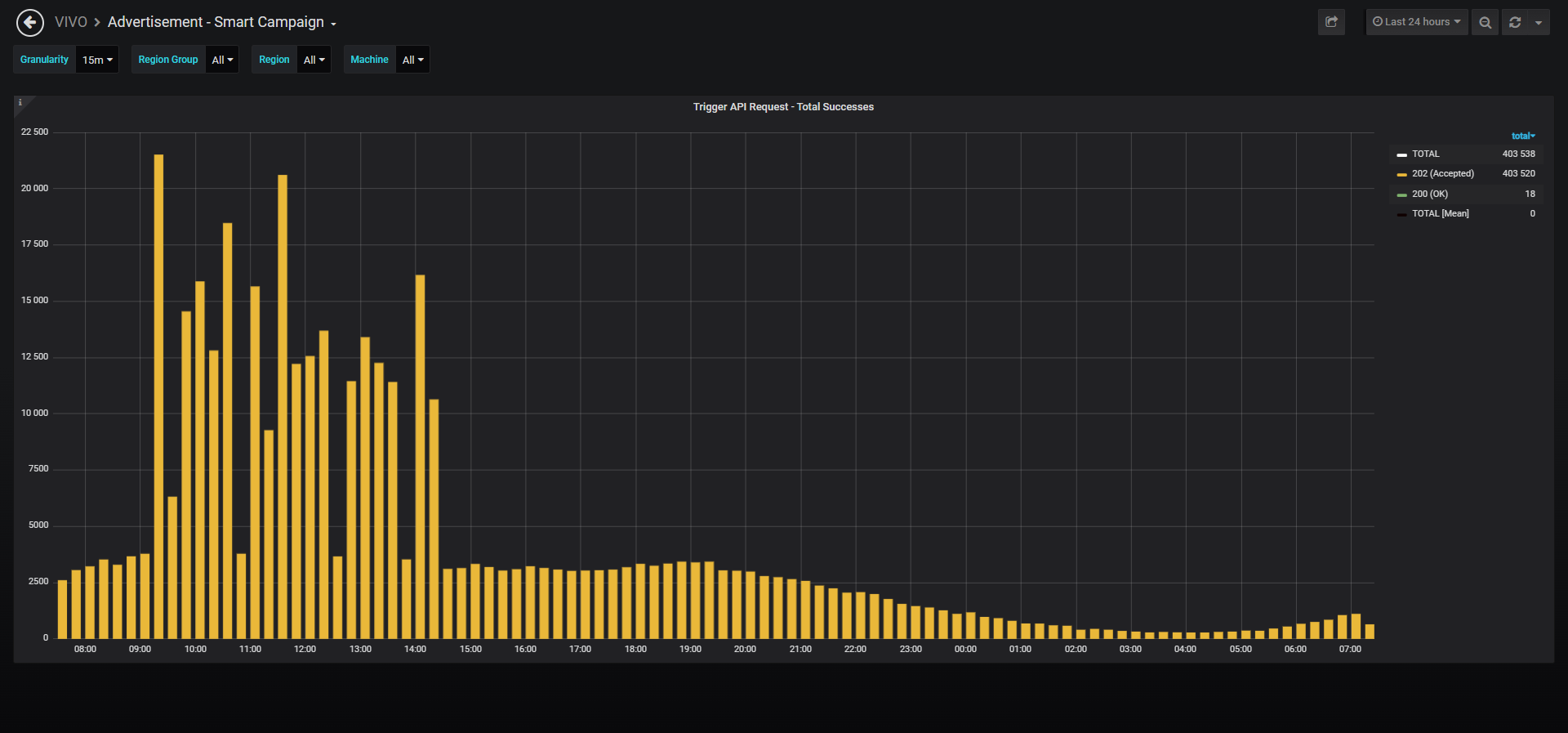Click the yellow 202 (Accepted) color swatch

click(x=1401, y=174)
